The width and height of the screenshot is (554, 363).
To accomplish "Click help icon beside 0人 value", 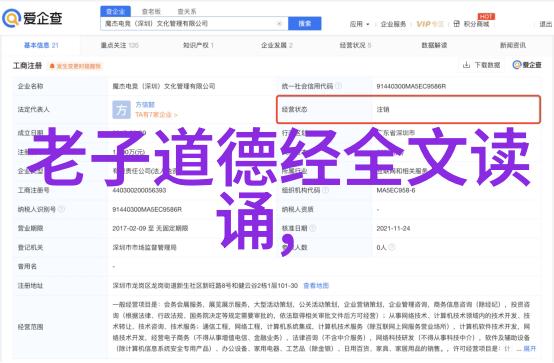I will [391, 247].
